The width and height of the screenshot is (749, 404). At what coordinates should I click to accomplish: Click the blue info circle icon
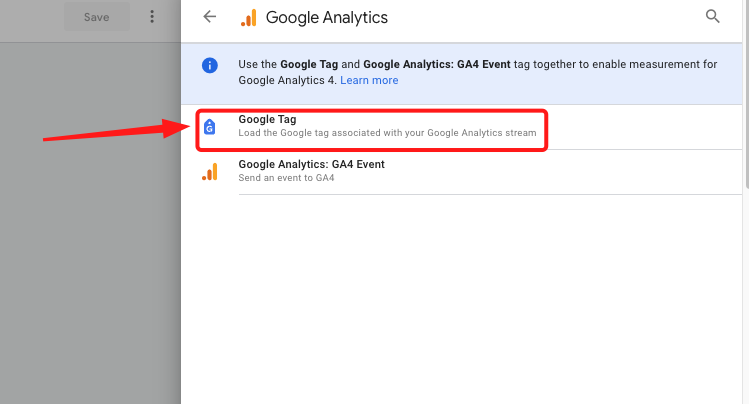pyautogui.click(x=210, y=65)
